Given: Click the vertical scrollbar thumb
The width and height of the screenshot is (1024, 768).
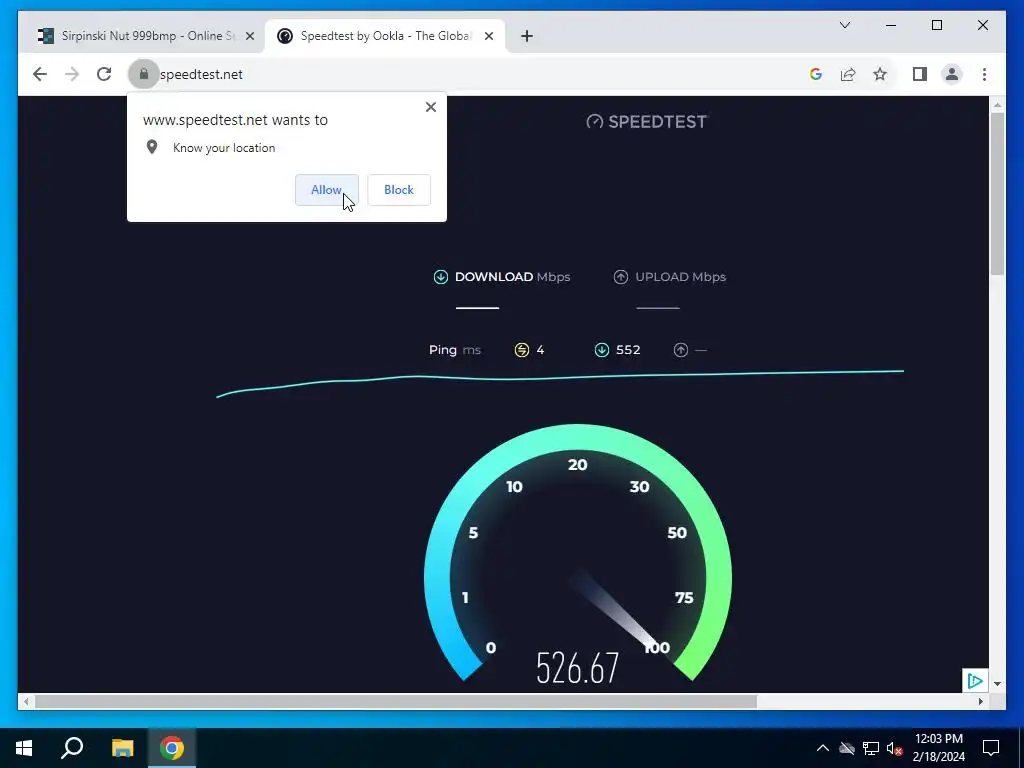Looking at the screenshot, I should 997,193.
